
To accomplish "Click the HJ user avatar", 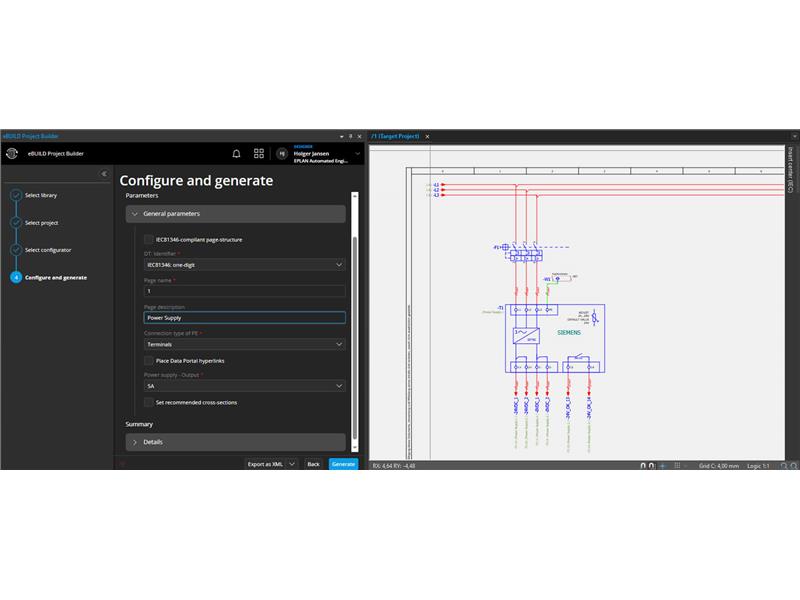I will tap(282, 154).
